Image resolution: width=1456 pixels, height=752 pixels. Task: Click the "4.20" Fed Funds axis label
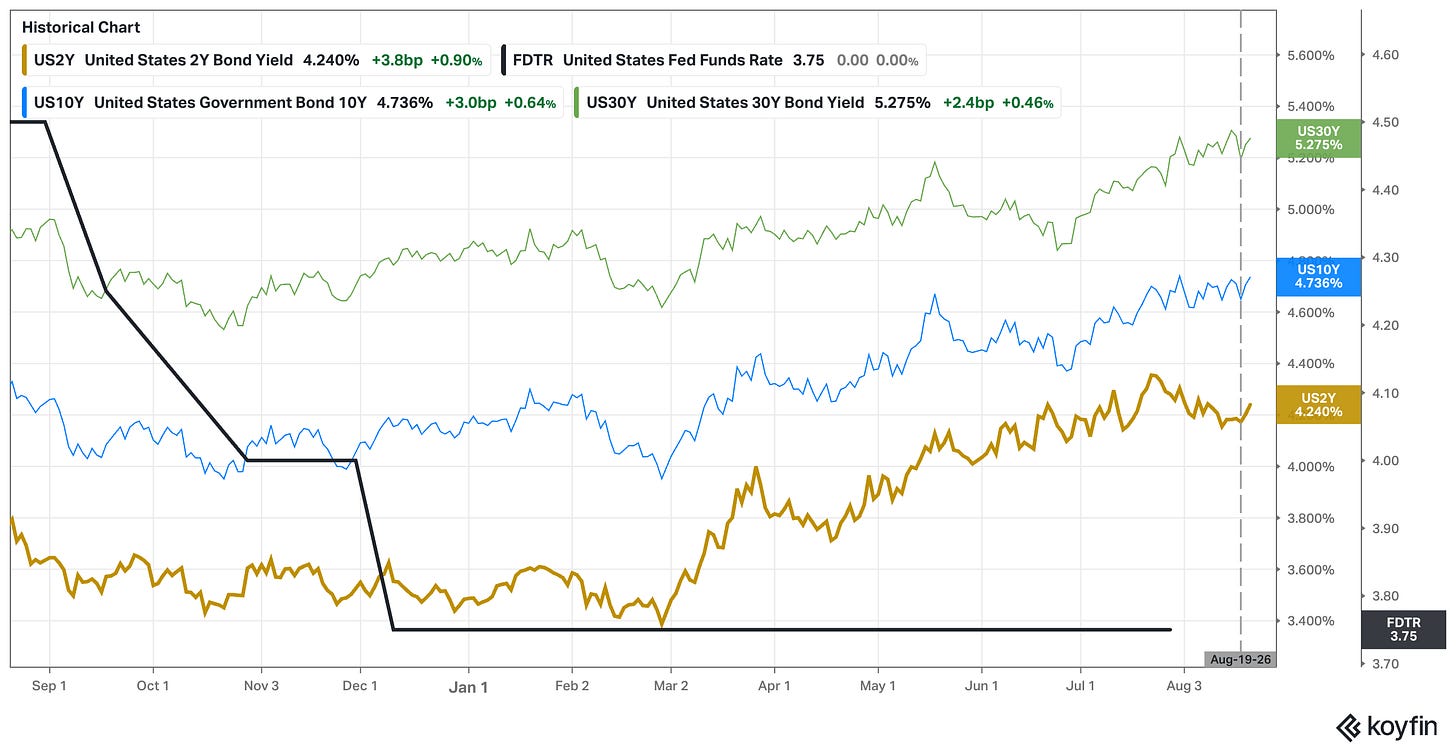coord(1387,326)
